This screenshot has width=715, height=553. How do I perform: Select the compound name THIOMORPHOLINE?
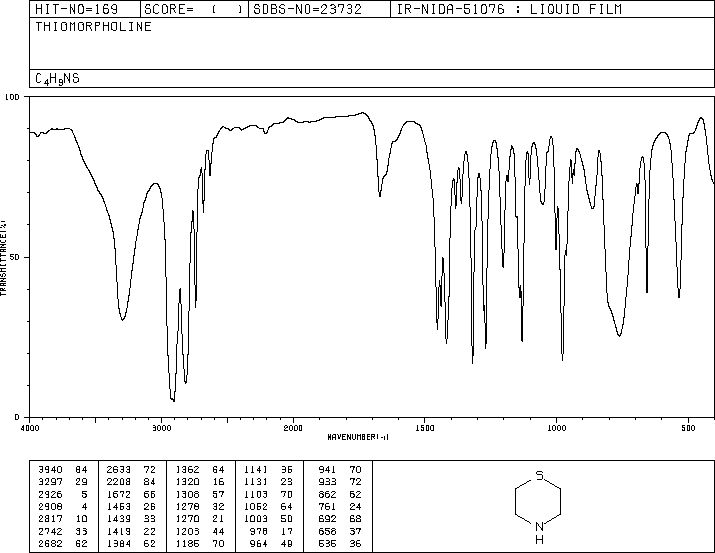click(93, 27)
